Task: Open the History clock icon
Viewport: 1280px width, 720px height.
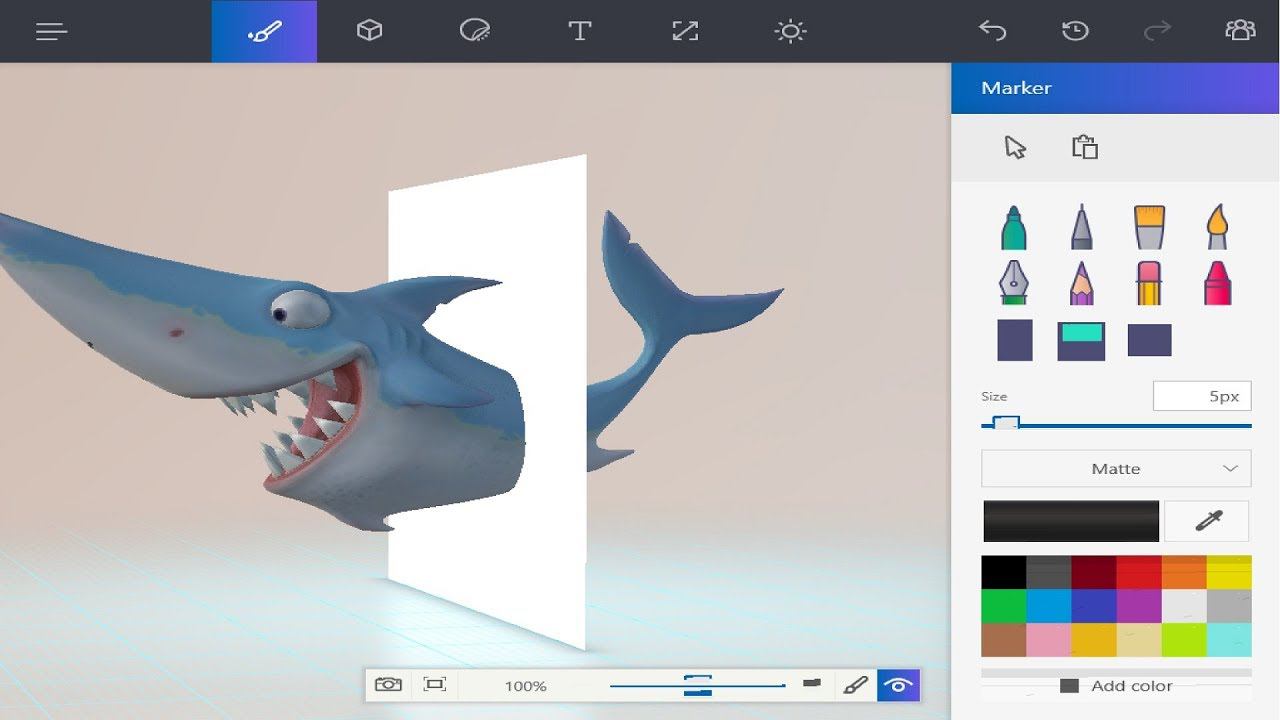Action: [x=1075, y=31]
